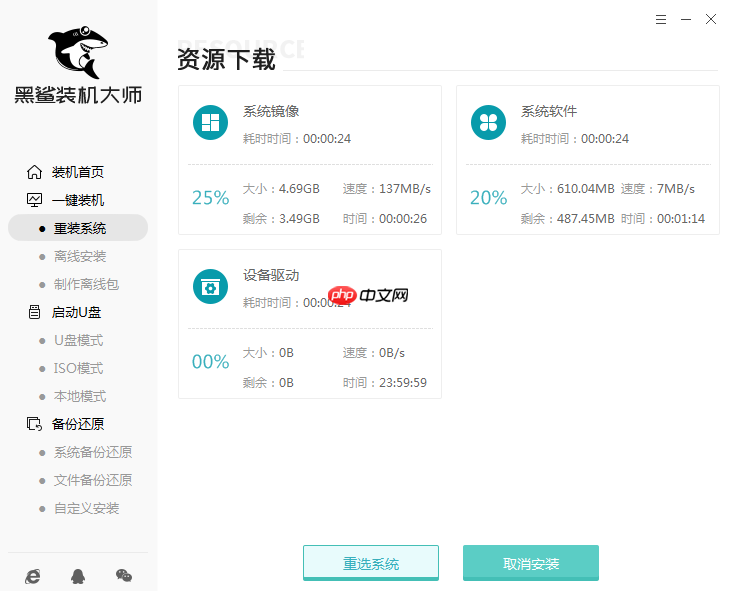Open the hamburger menu icon
736x591 pixels.
point(661,19)
